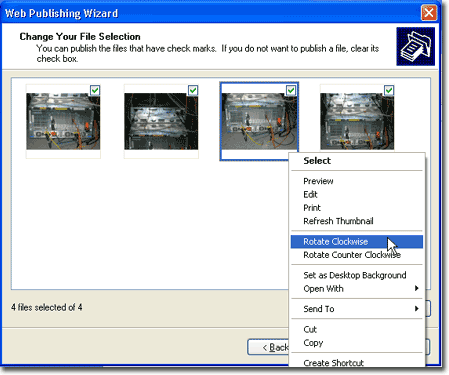The image size is (449, 375).
Task: Select the second dark server thumbnail
Action: (x=161, y=121)
